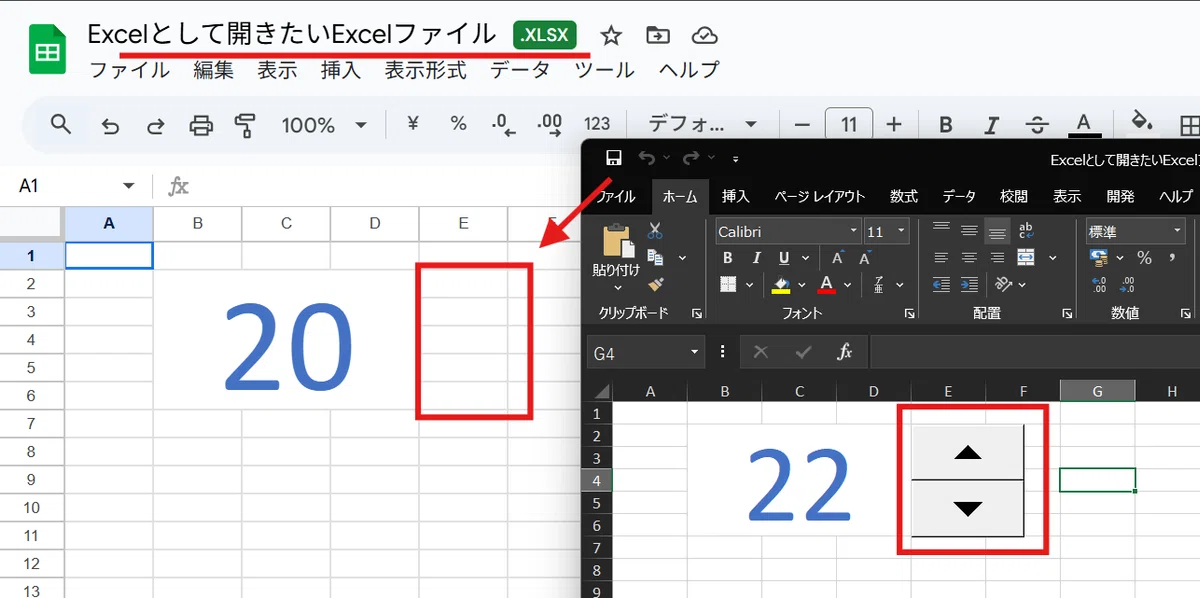Screen dimensions: 1200x598
Task: Increase font size in Excel ribbon
Action: 838,258
